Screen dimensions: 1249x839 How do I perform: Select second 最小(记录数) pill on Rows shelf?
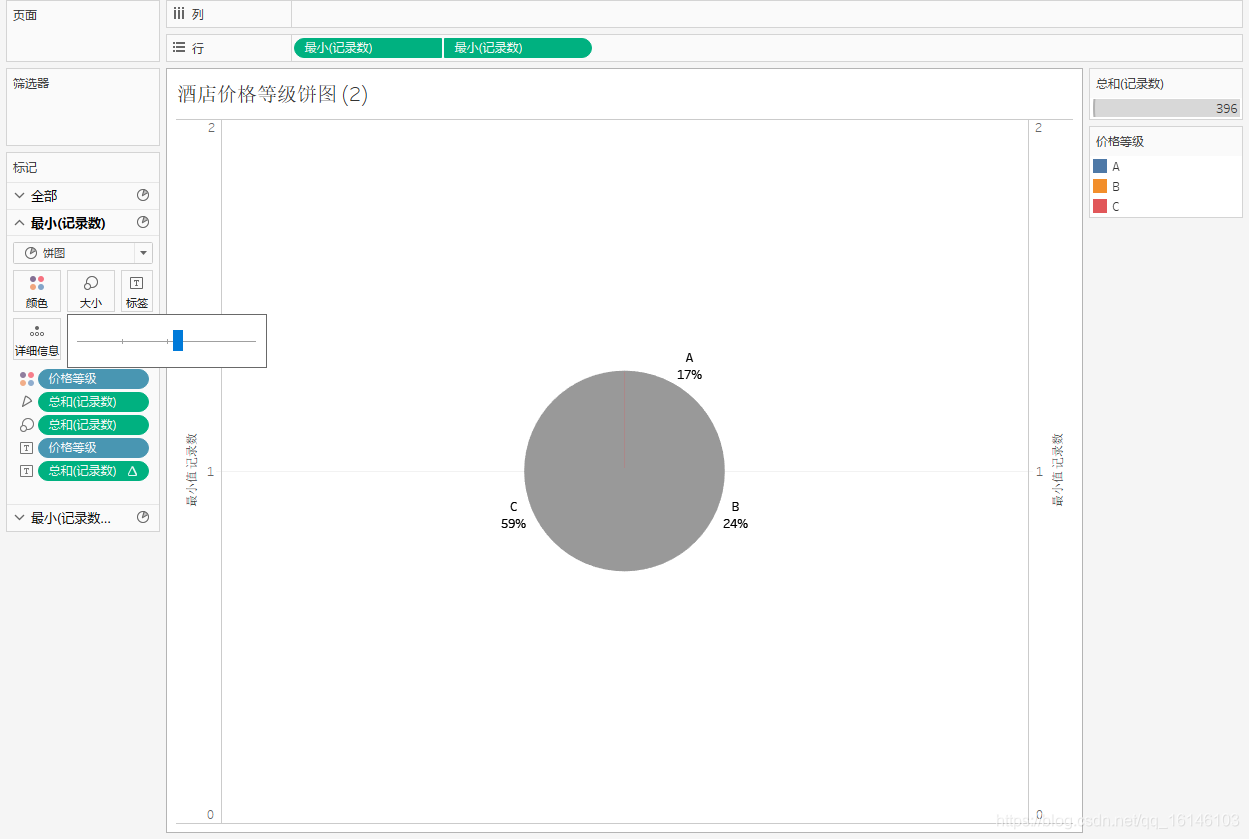[518, 48]
